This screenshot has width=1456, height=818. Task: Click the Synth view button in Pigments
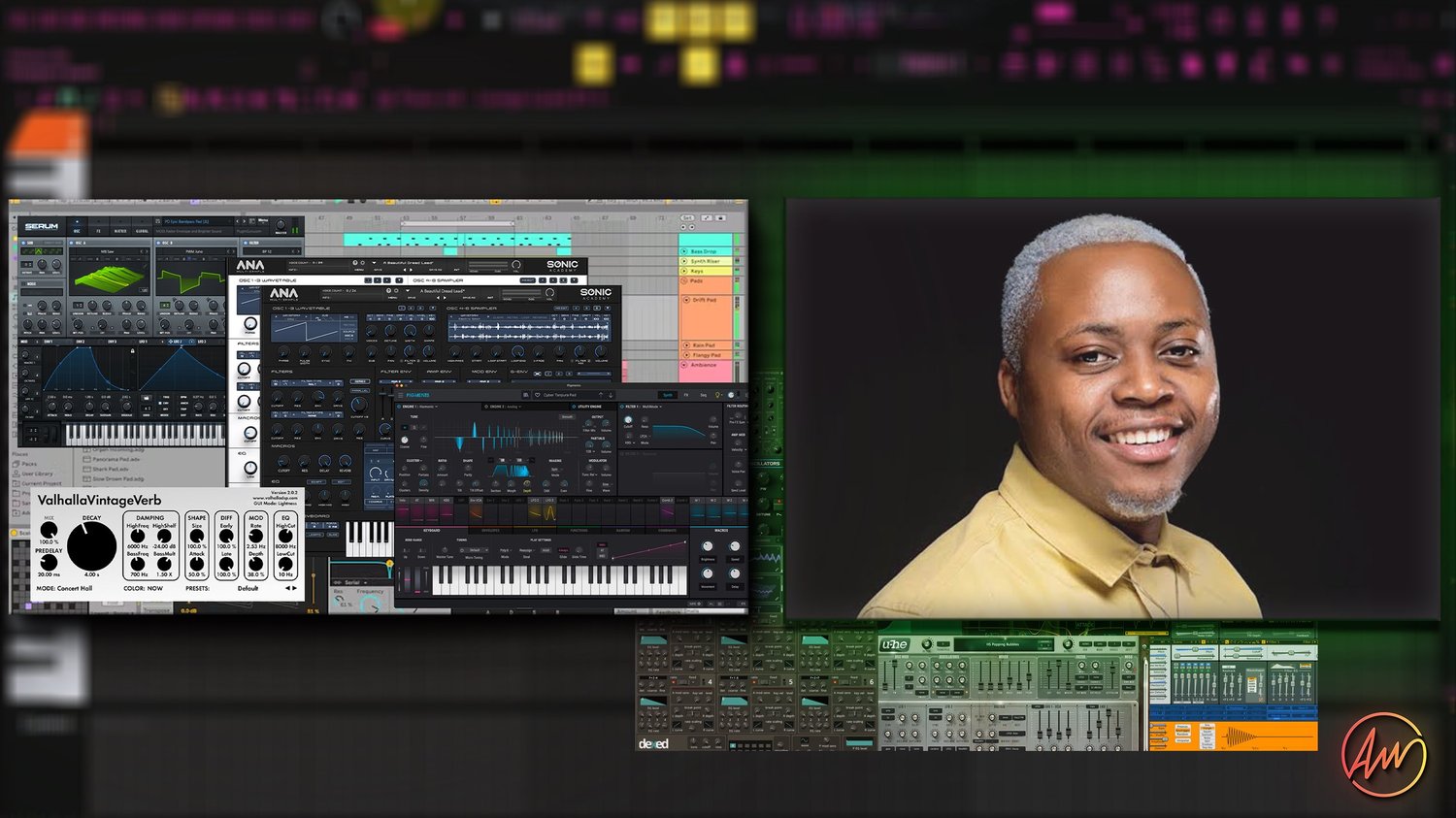(x=668, y=395)
